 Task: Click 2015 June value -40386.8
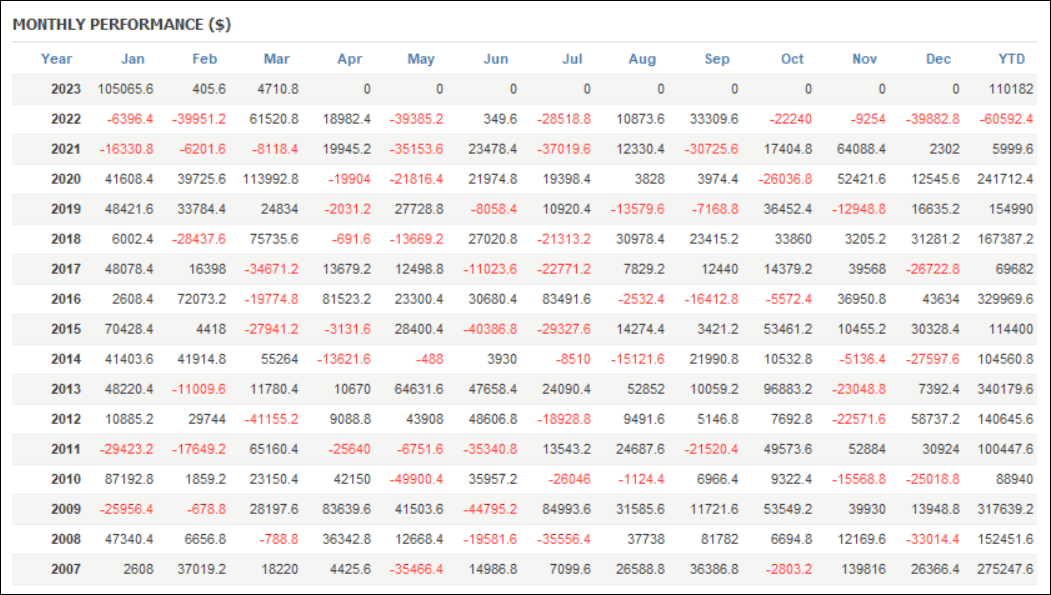(x=490, y=329)
